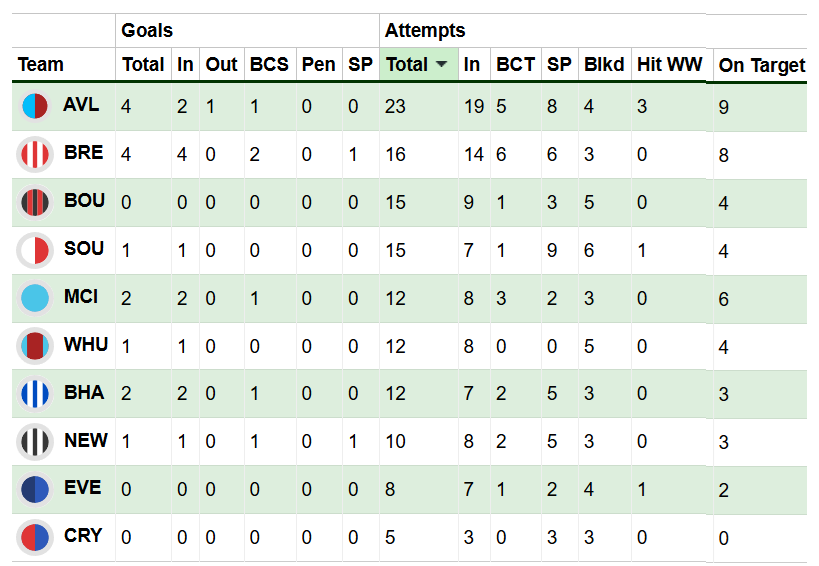The height and width of the screenshot is (566, 819).
Task: Sort by the Hit WW column header
Action: click(669, 65)
